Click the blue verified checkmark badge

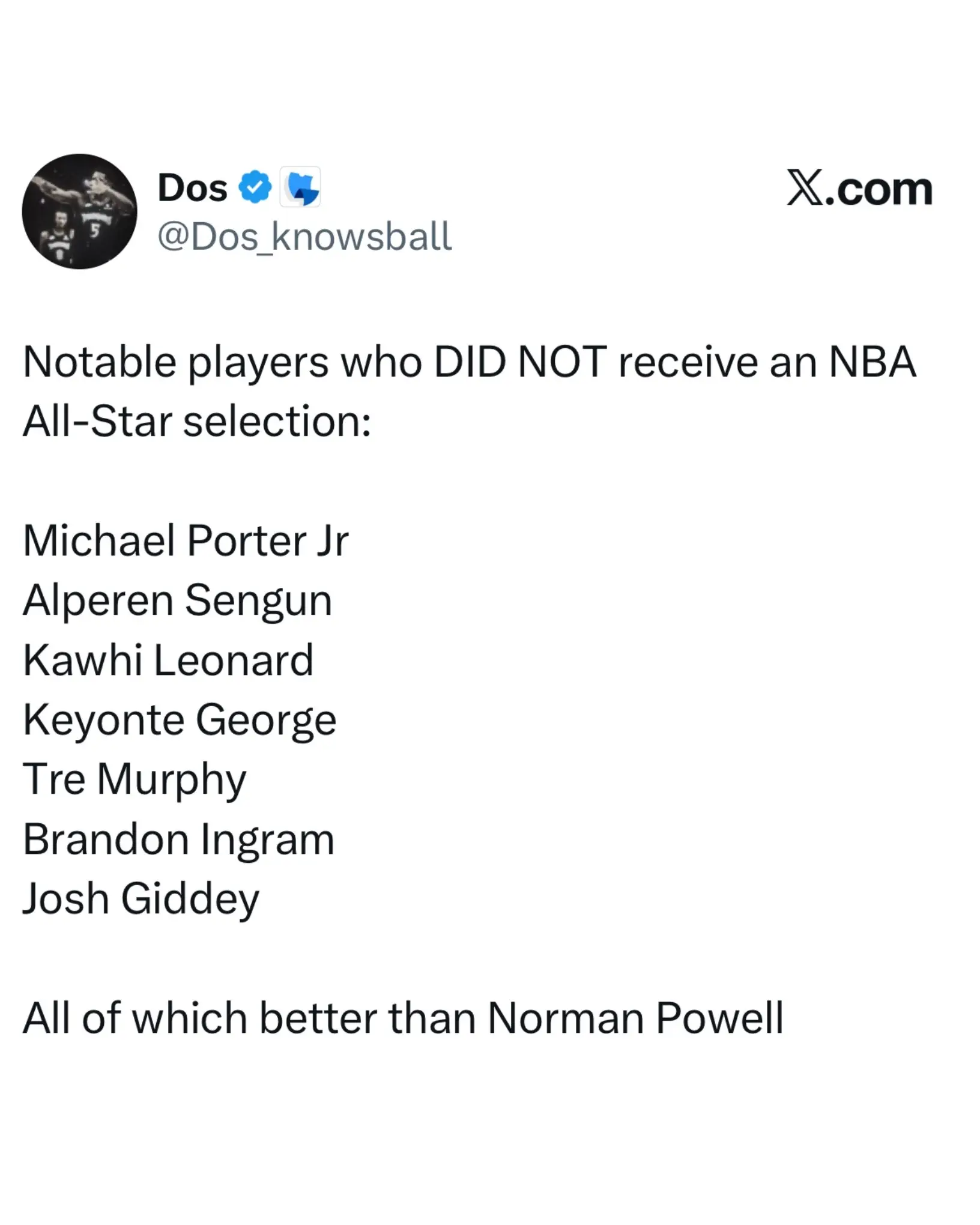(255, 187)
